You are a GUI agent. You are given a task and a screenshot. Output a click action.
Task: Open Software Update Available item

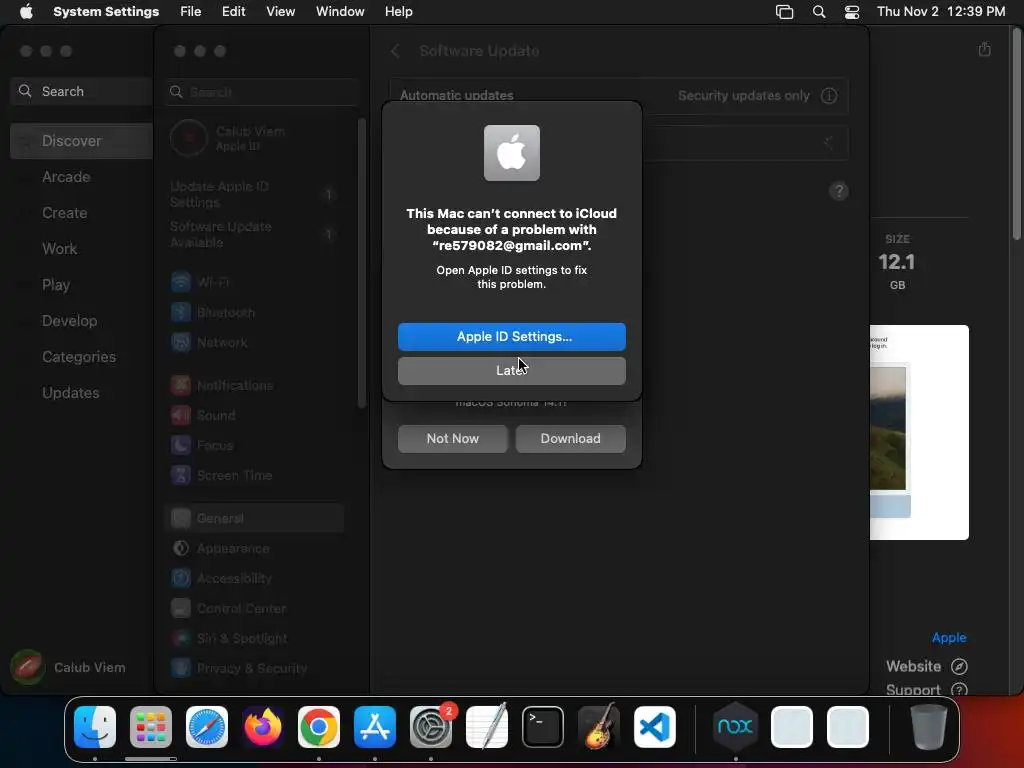tap(255, 234)
